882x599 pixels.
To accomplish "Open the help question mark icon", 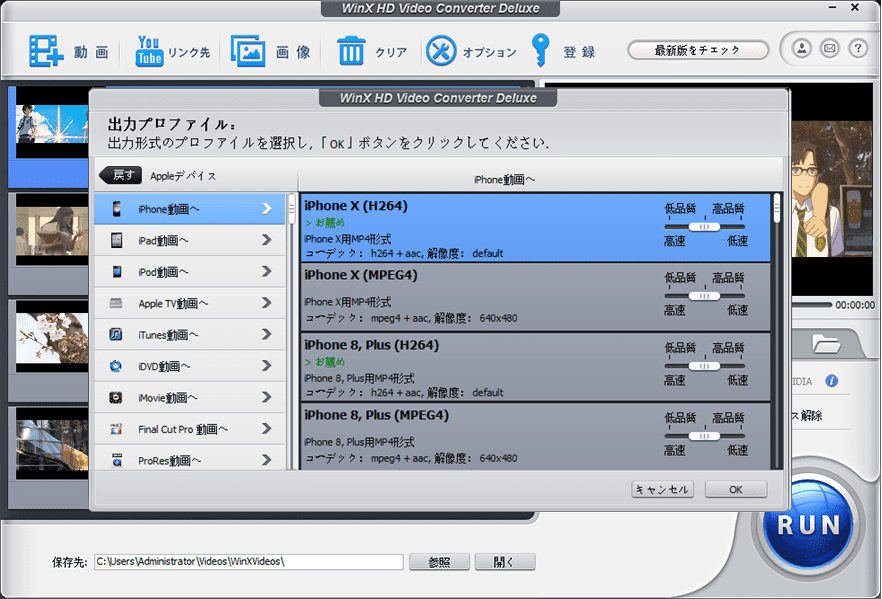I will [858, 48].
